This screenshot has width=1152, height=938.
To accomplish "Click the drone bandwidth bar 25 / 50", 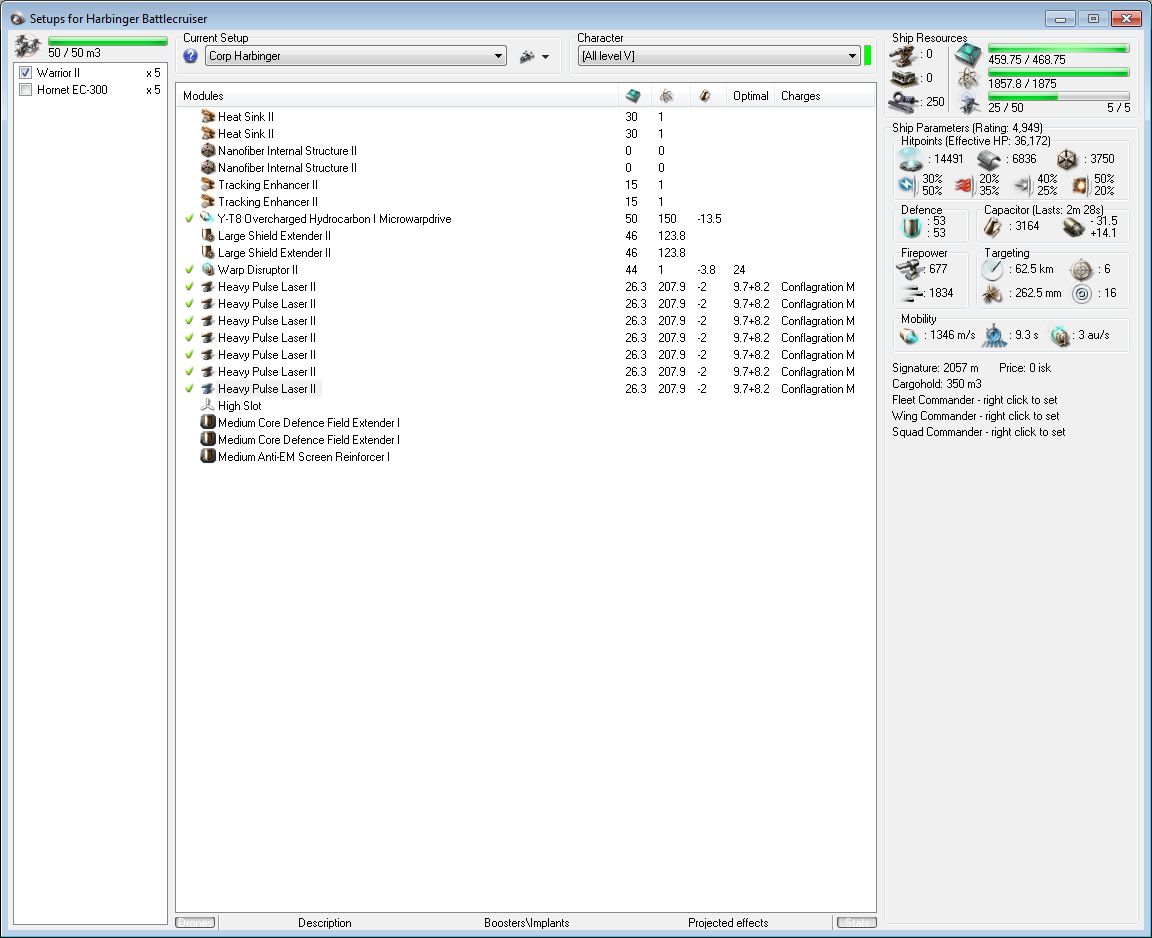I will pos(1059,96).
